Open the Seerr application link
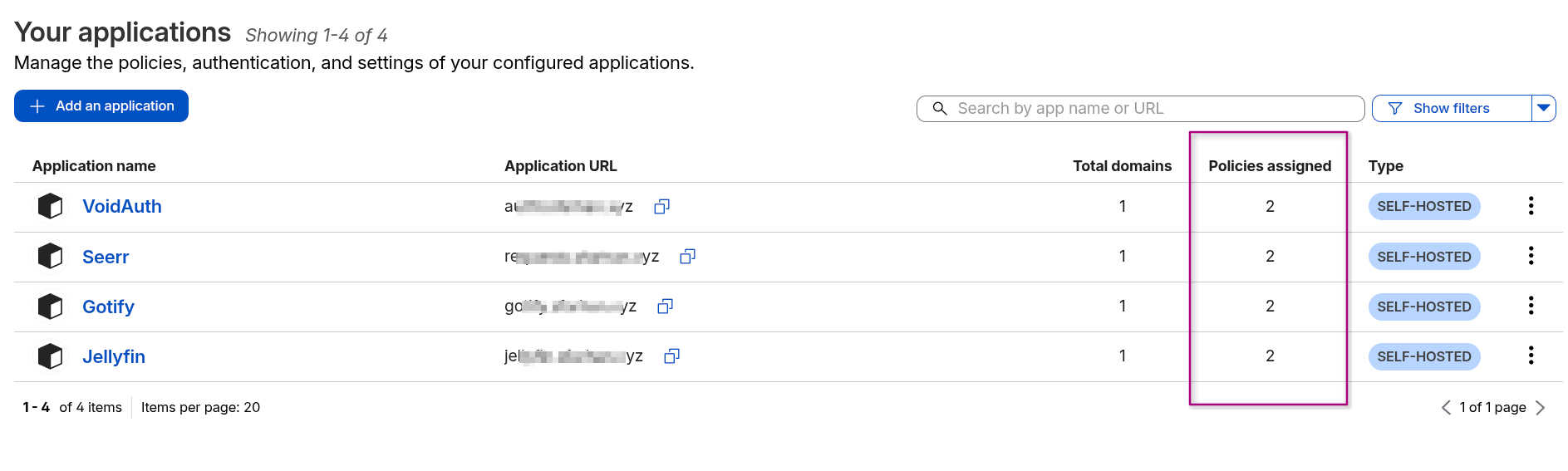The width and height of the screenshot is (1568, 471). point(106,257)
